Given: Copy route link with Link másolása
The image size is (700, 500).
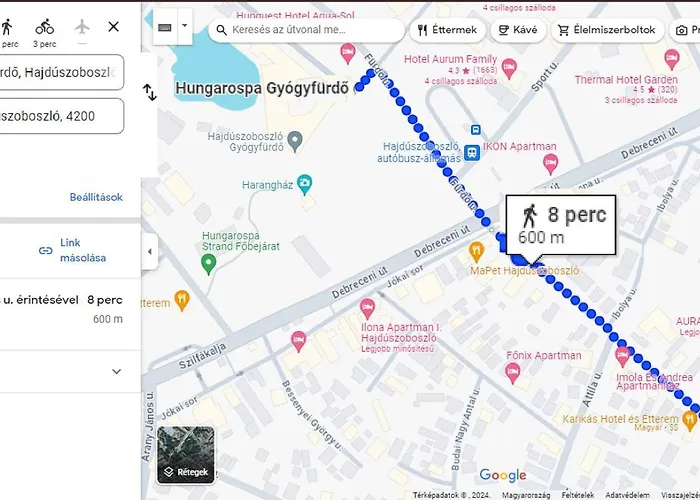Looking at the screenshot, I should pos(72,250).
